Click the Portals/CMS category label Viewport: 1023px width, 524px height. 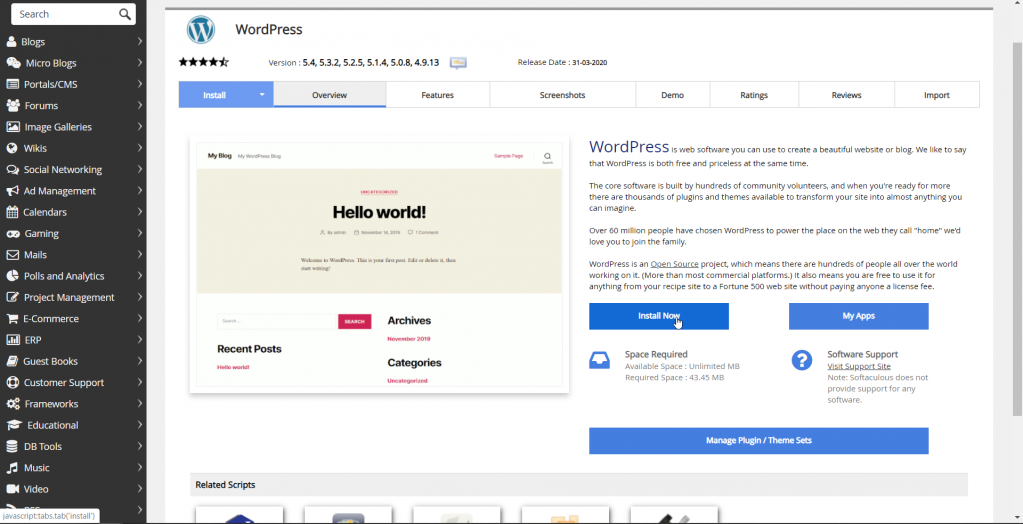[x=51, y=84]
